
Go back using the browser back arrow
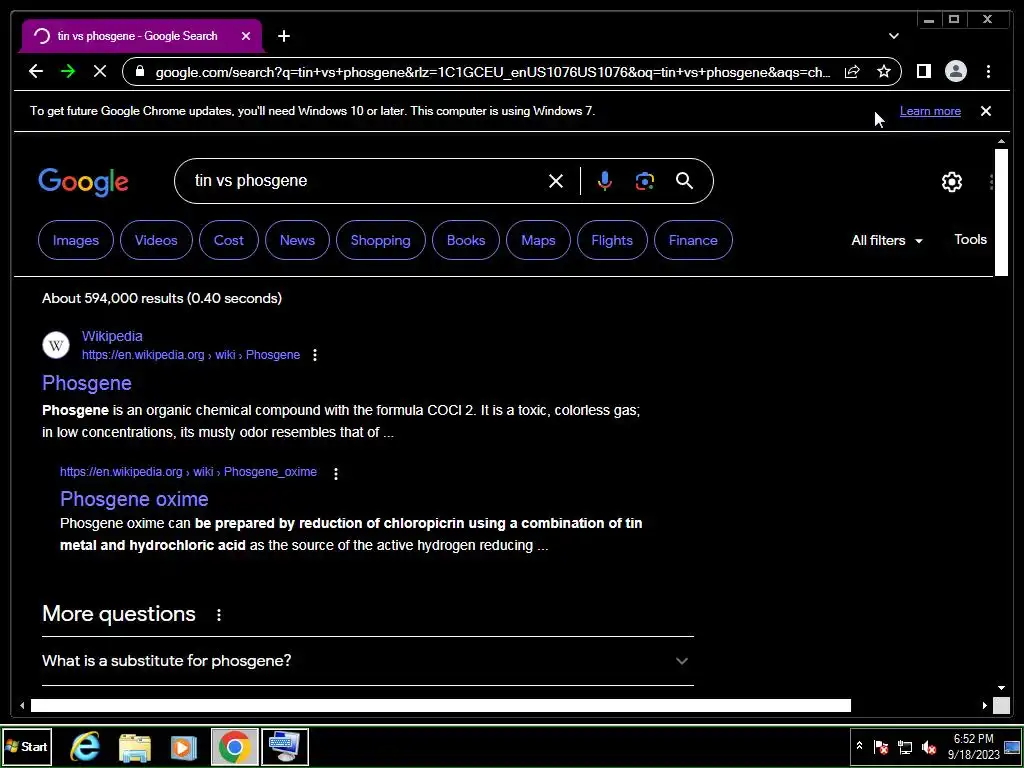pos(36,71)
